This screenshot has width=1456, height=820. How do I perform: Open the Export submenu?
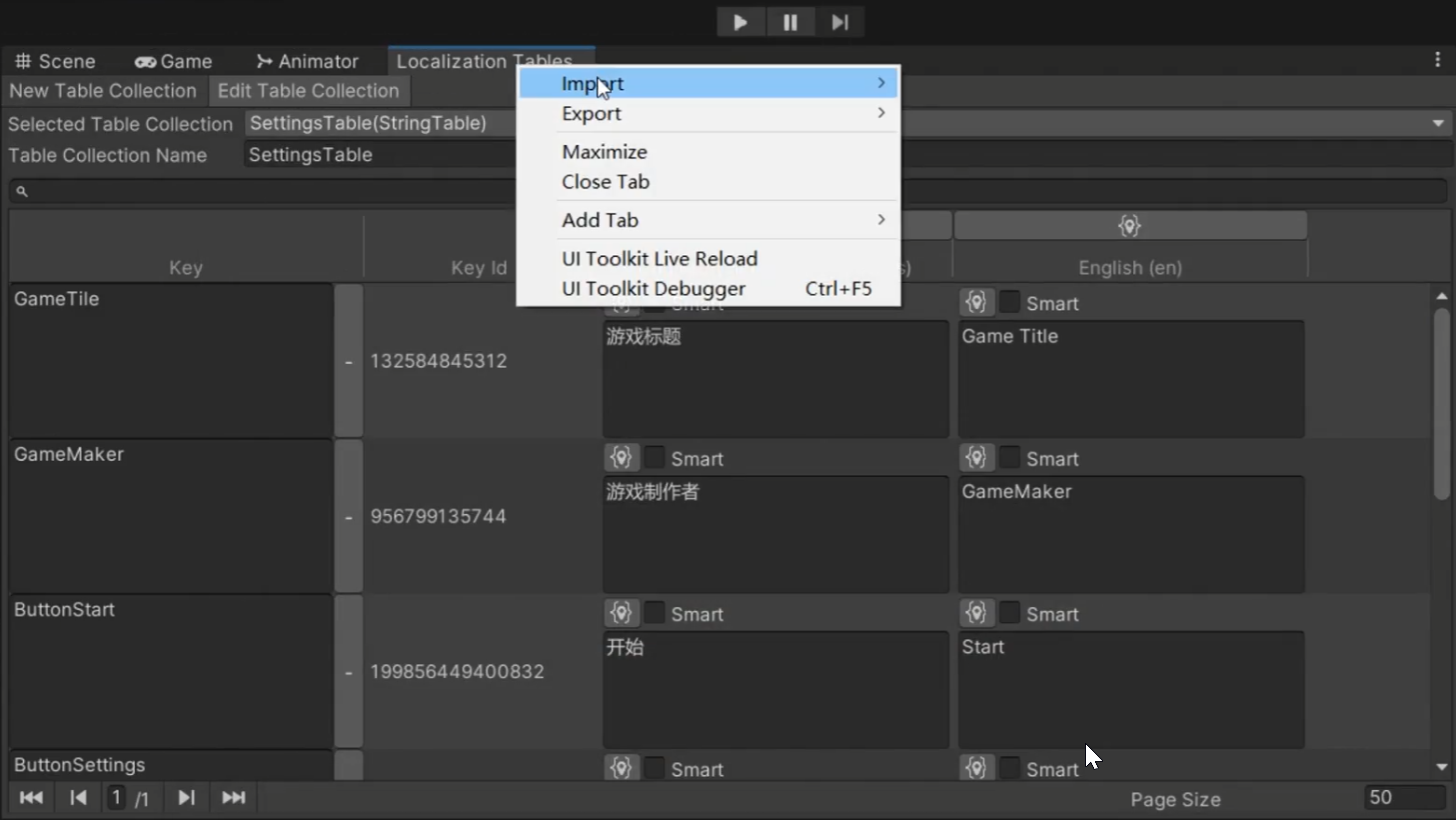(x=708, y=114)
